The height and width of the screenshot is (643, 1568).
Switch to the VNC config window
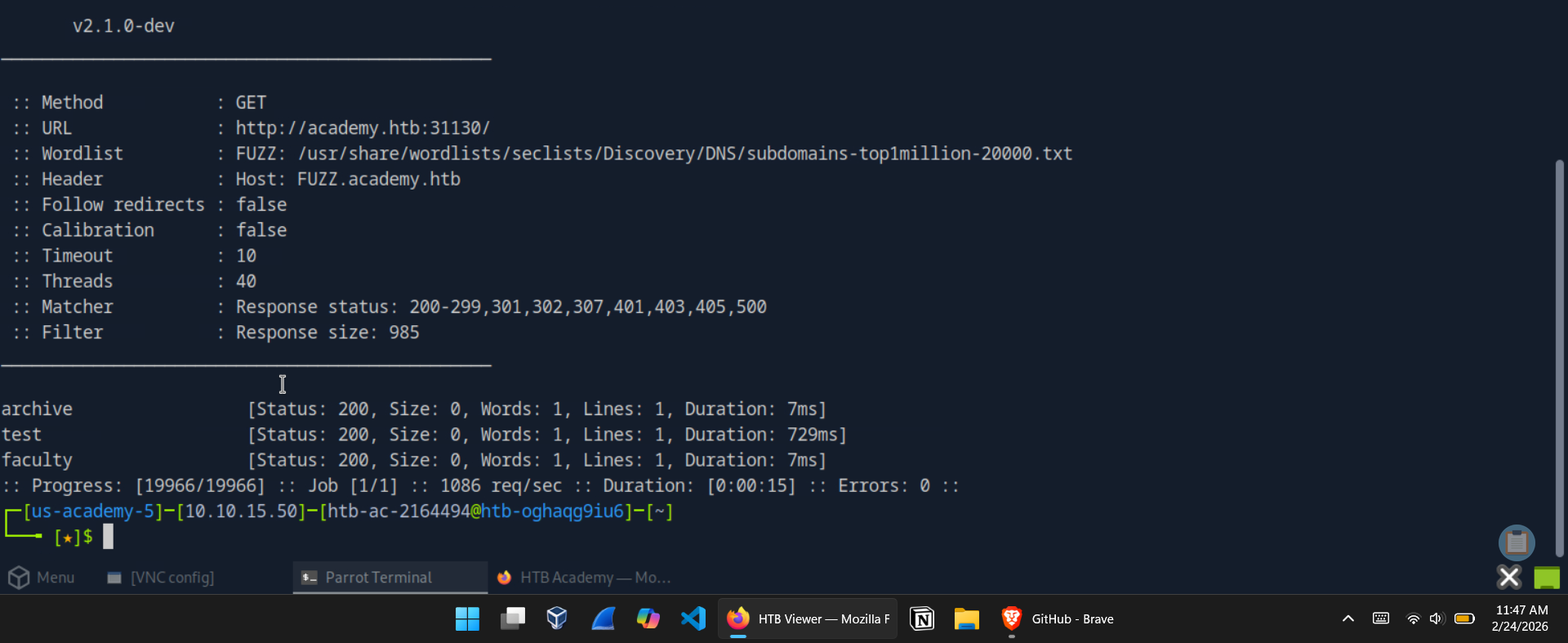[x=161, y=578]
